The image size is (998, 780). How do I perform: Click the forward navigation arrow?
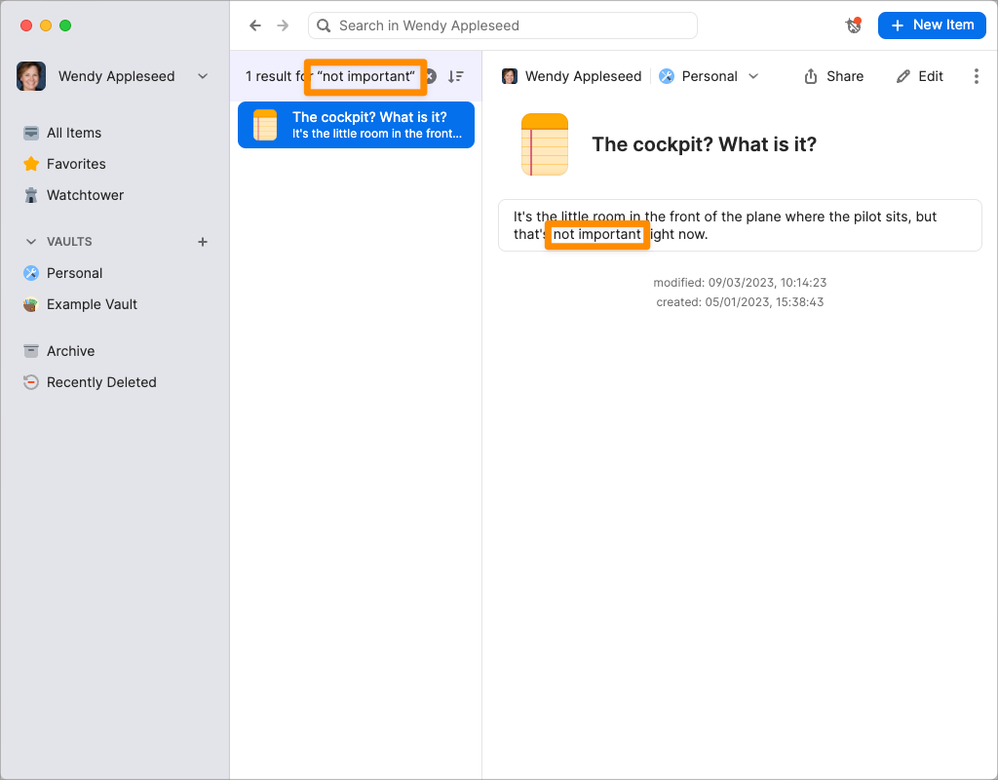pos(283,26)
